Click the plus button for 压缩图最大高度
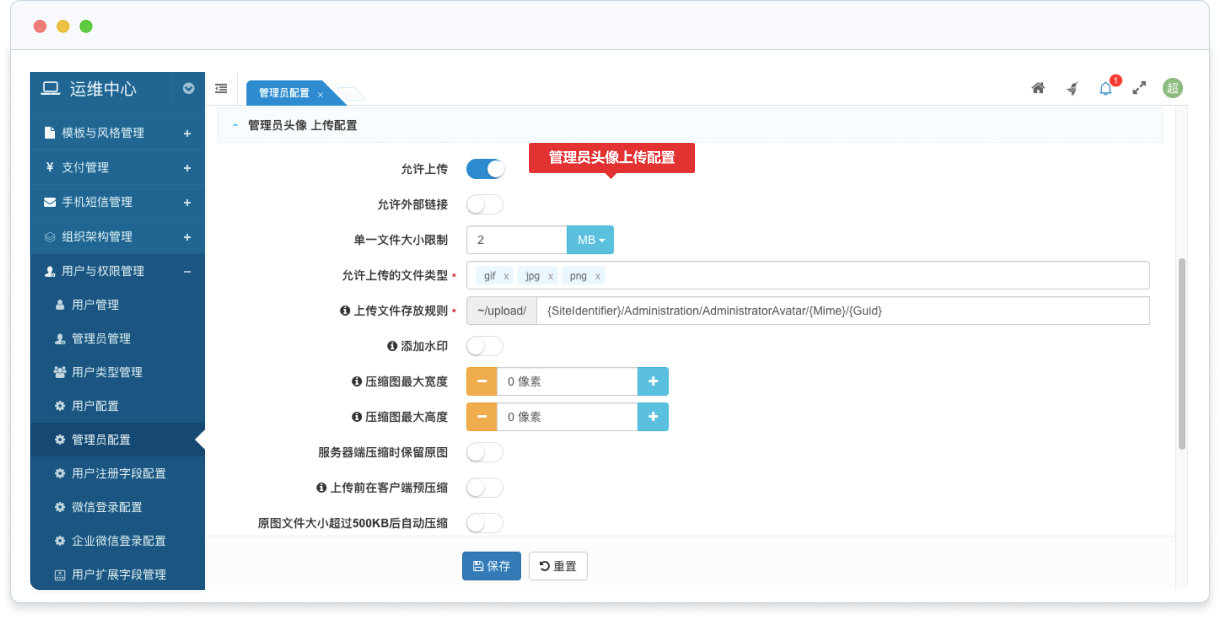The image size is (1220, 619). (653, 417)
